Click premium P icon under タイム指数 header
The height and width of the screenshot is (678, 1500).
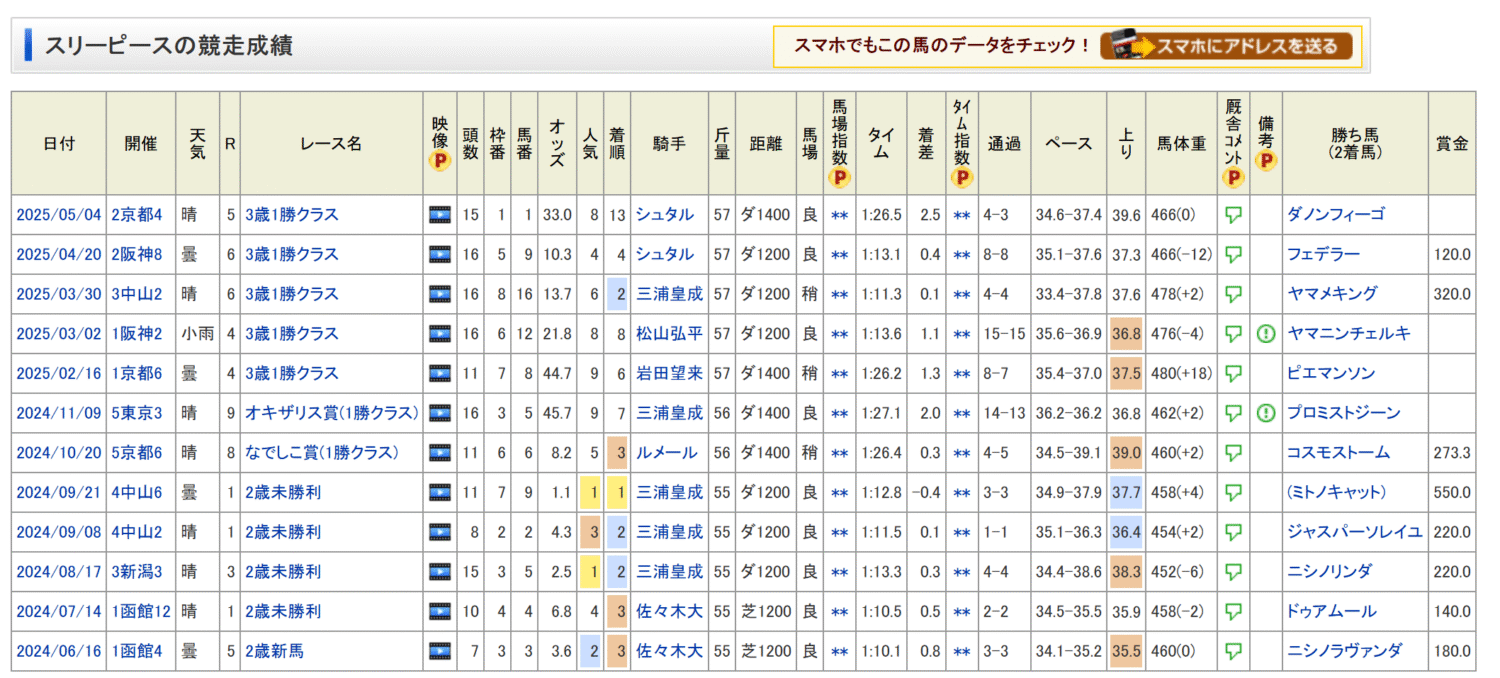(962, 178)
